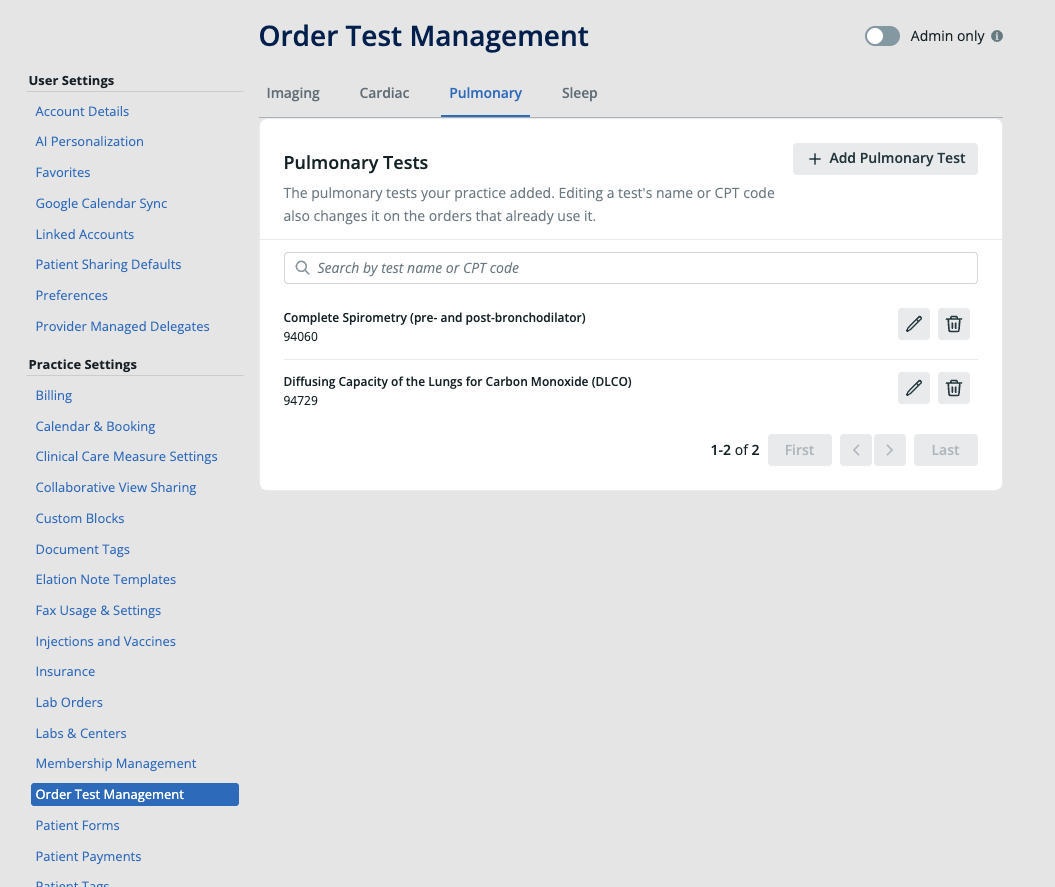Open Elation Note Templates
This screenshot has height=887, width=1055.
coord(106,579)
